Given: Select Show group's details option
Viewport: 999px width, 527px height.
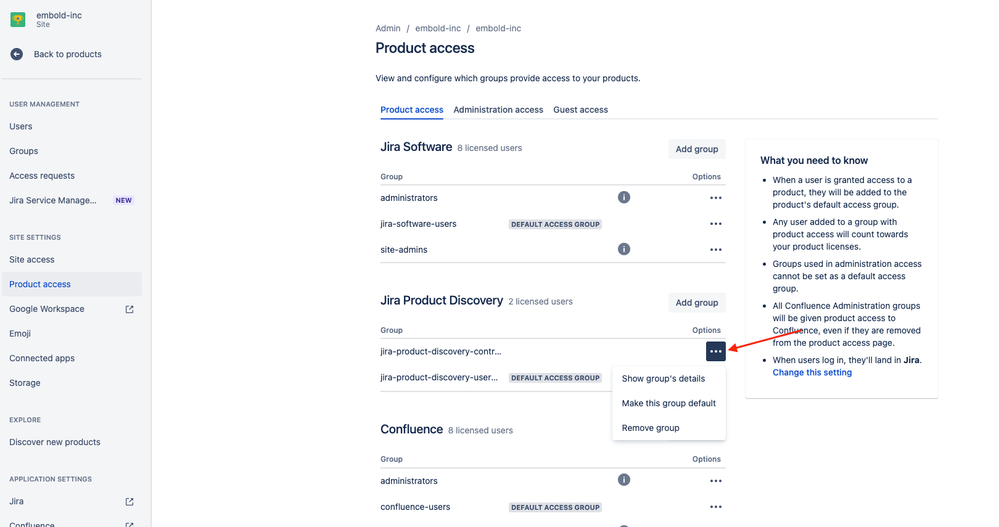Looking at the screenshot, I should (663, 379).
